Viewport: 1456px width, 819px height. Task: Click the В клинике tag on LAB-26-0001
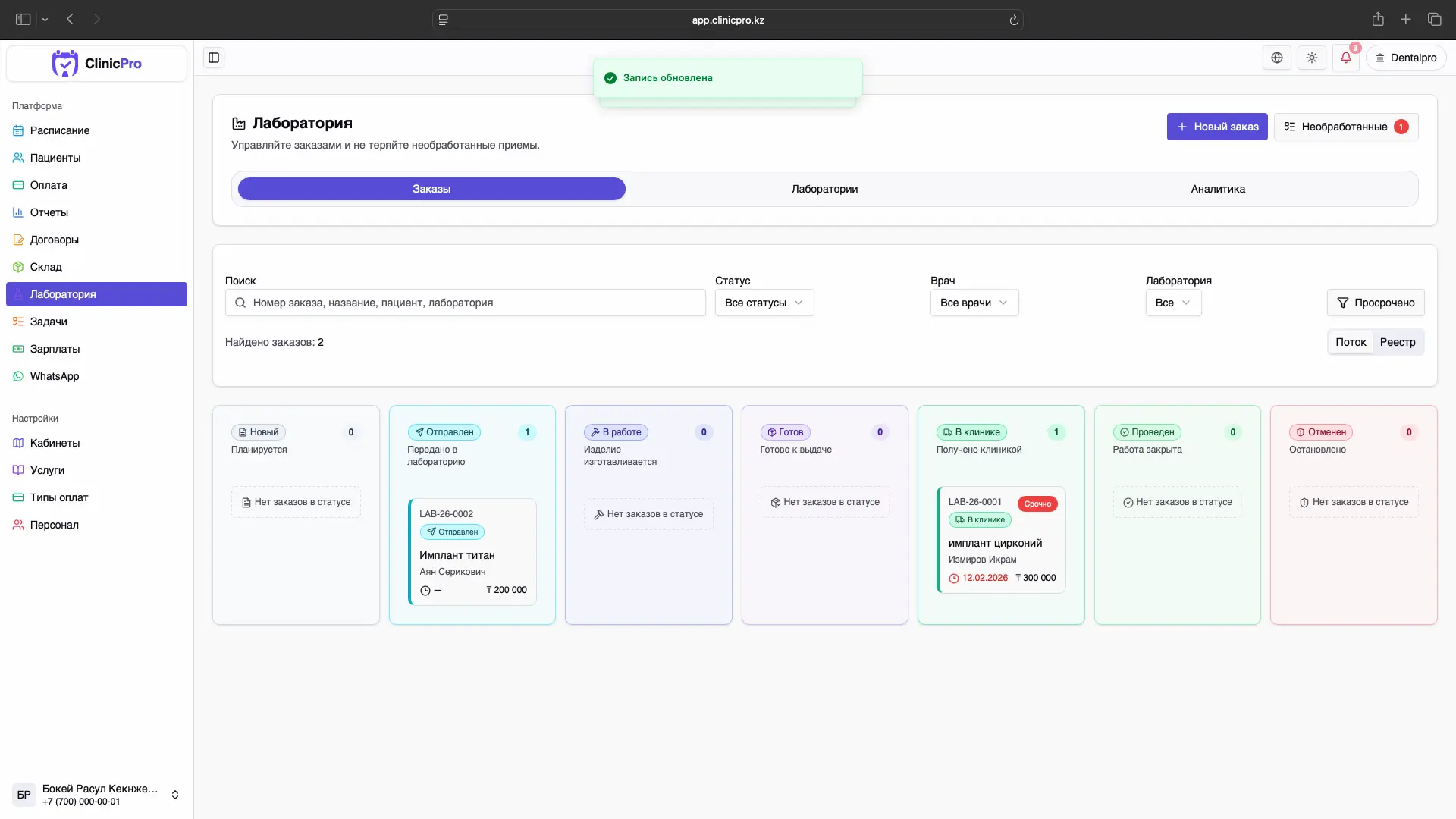[x=980, y=520]
